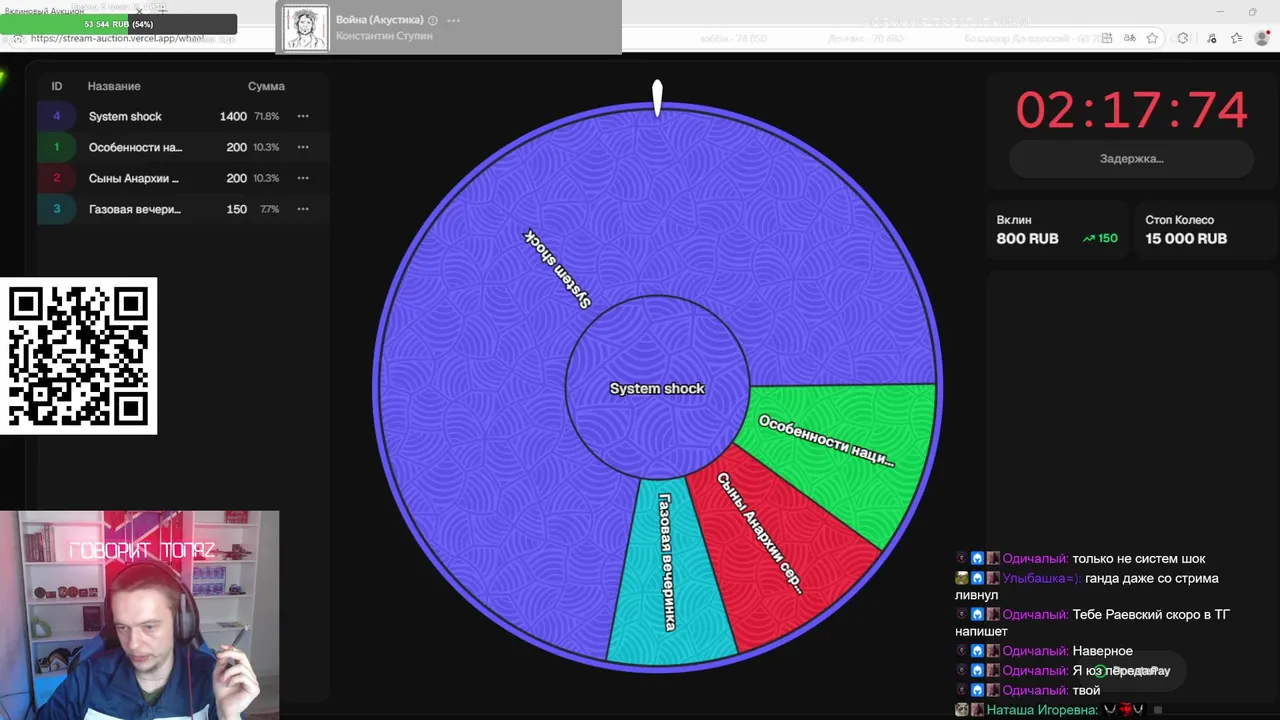1280x720 pixels.
Task: Click the green 150 increase indicator
Action: [1100, 239]
